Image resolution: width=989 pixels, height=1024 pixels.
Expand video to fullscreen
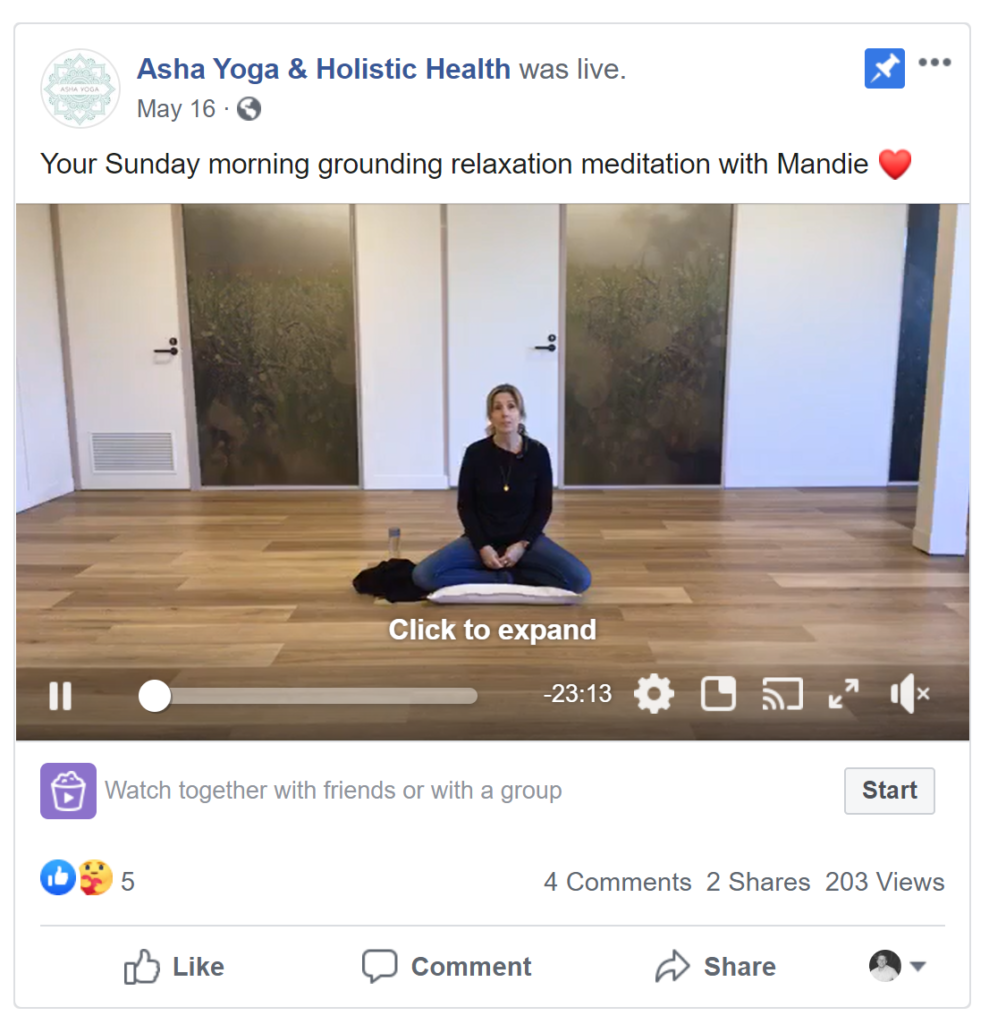[x=843, y=694]
